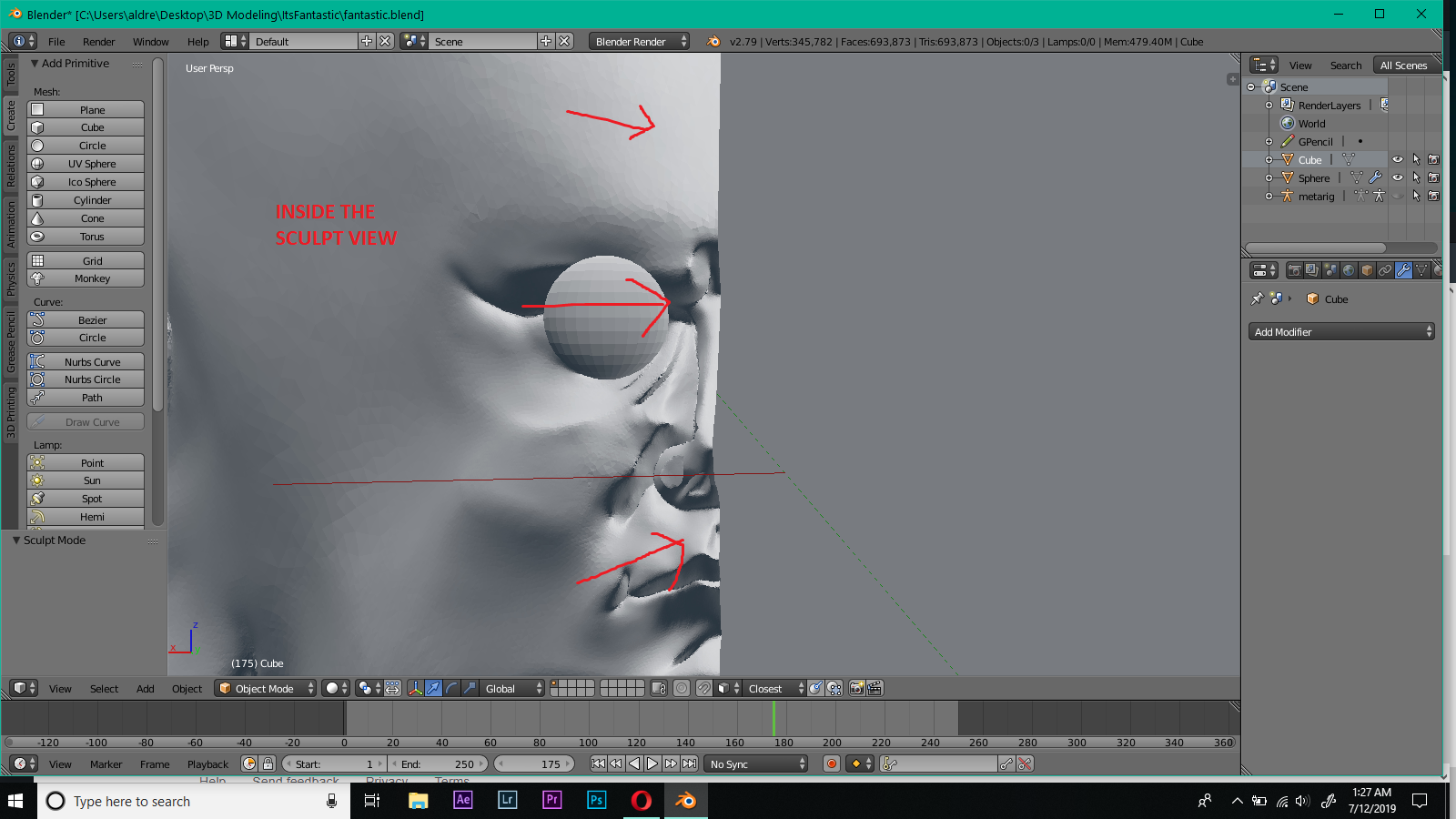
Task: Switch to the Physics shelf tab
Action: 11,278
